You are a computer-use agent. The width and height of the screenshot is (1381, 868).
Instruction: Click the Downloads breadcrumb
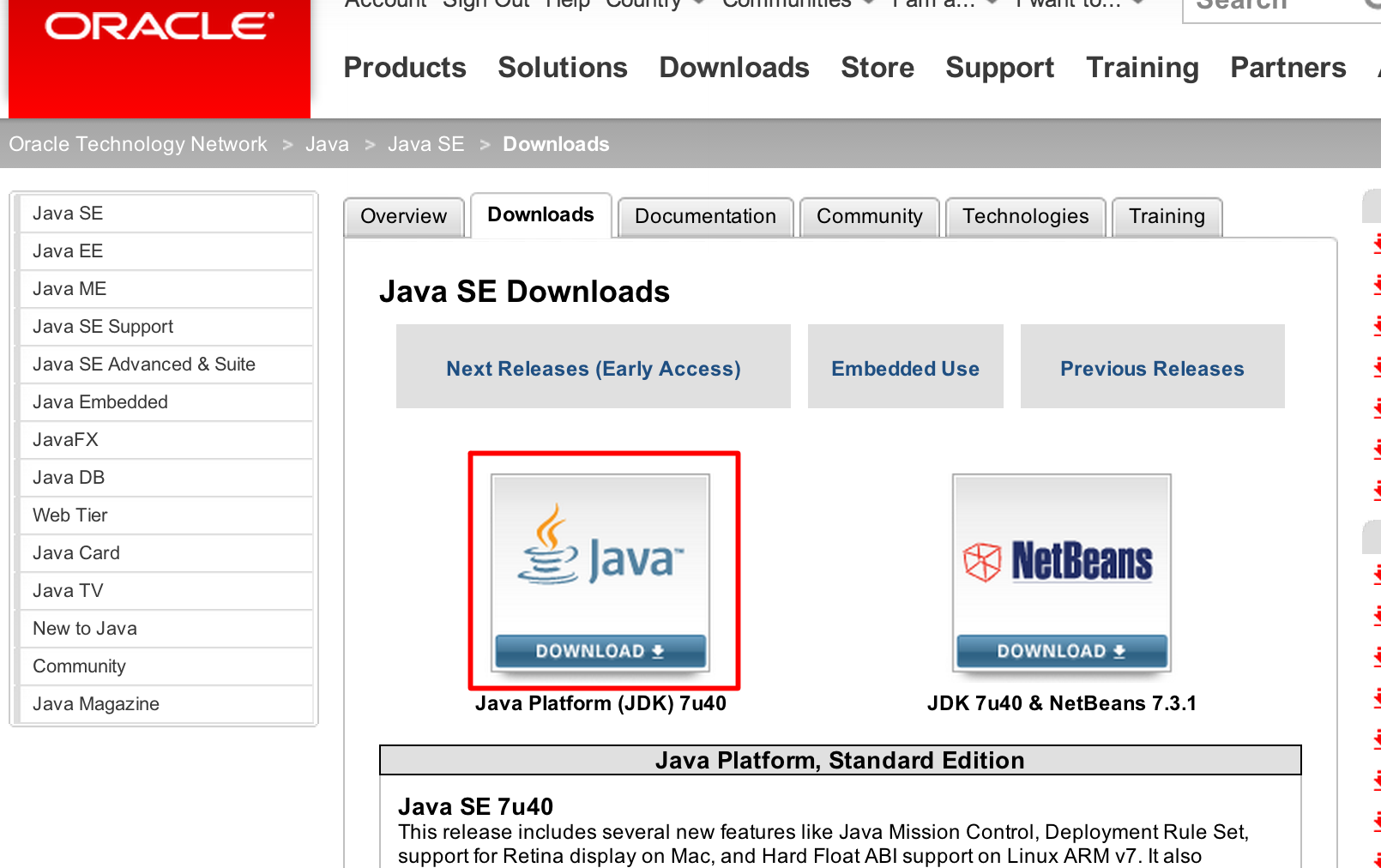pos(556,144)
